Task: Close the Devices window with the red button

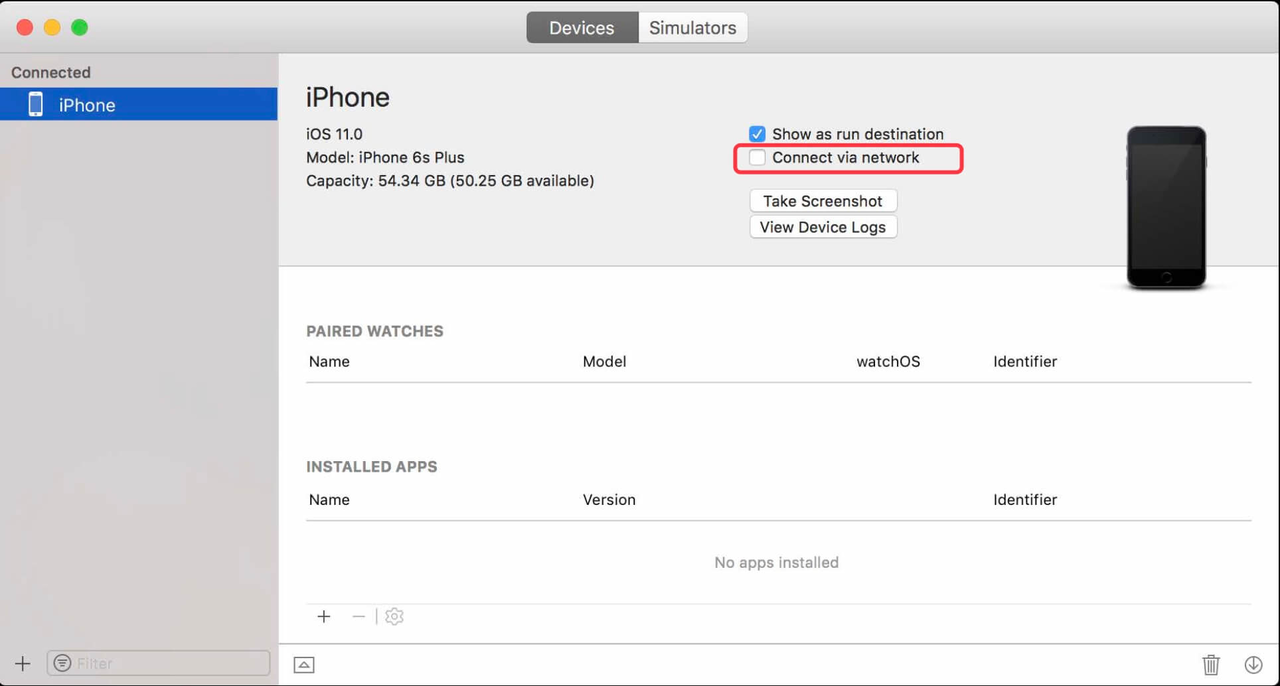Action: pos(25,28)
